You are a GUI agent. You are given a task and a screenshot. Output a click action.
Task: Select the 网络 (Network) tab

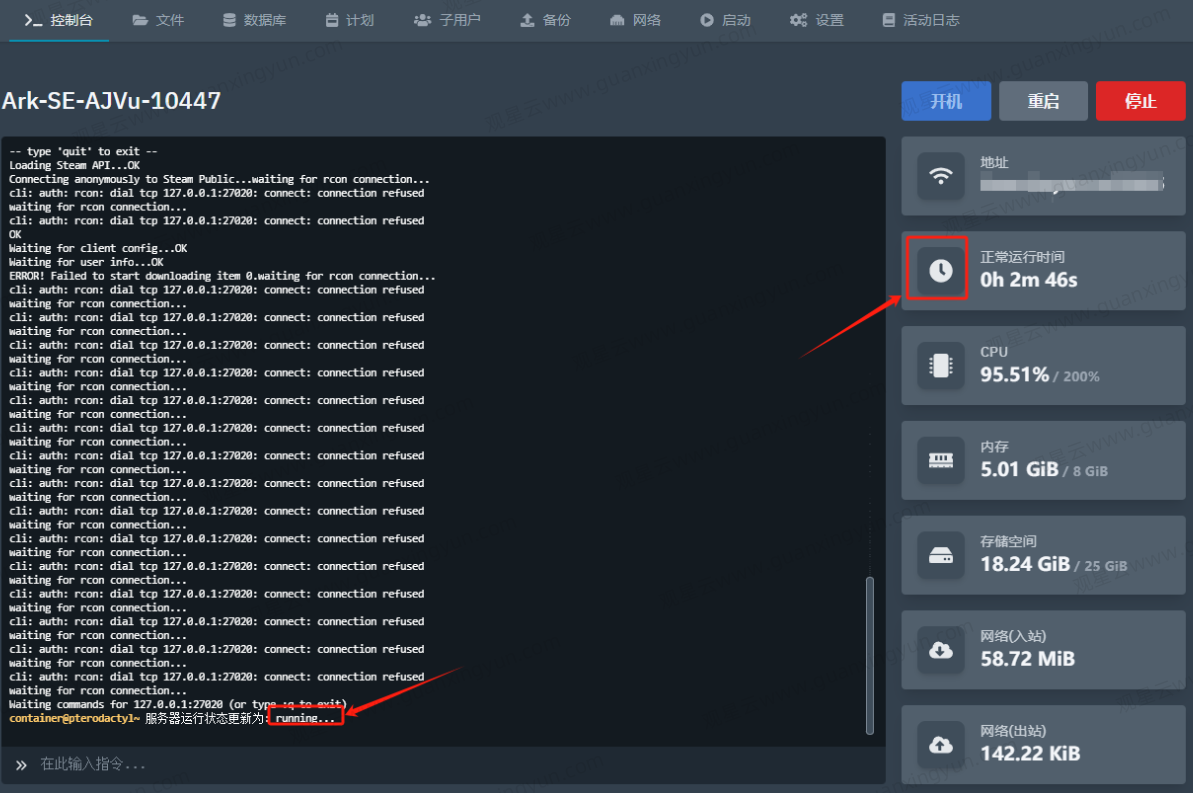[x=635, y=20]
